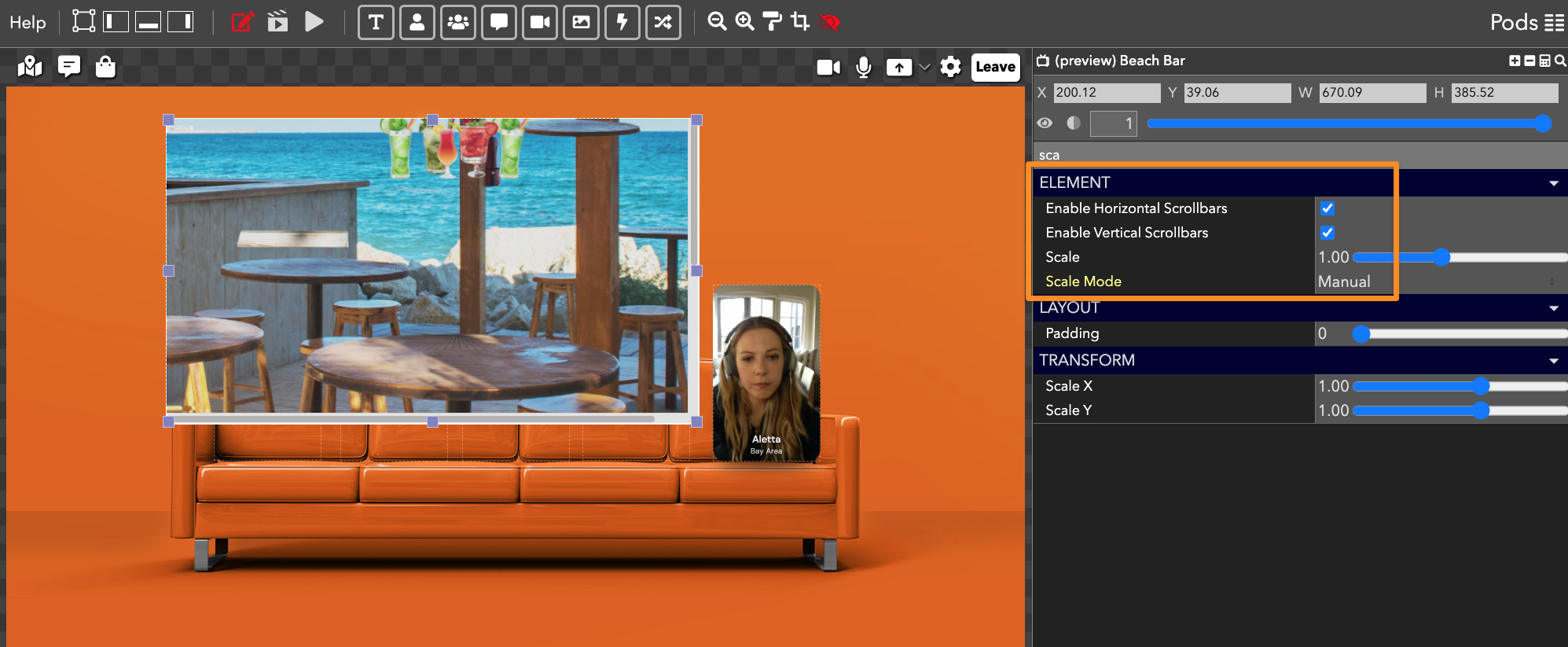Viewport: 1568px width, 647px height.
Task: Collapse the TRANSFORM section
Action: (1553, 361)
